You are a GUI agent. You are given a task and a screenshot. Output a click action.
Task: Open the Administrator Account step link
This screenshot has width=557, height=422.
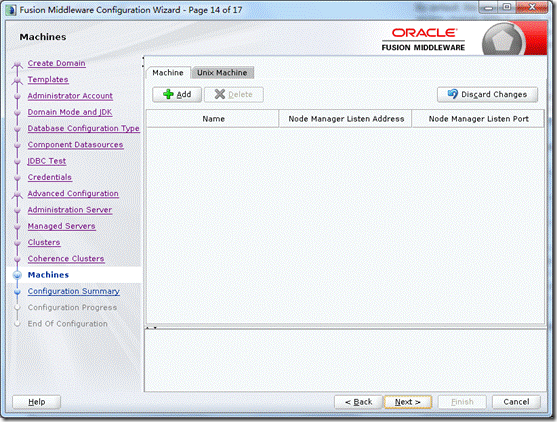click(70, 96)
